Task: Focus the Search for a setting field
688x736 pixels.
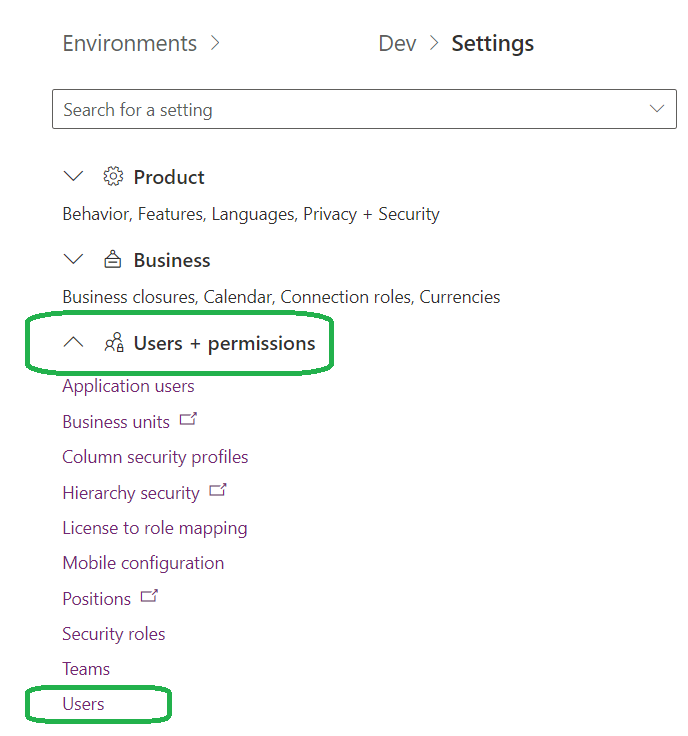Action: [x=364, y=109]
